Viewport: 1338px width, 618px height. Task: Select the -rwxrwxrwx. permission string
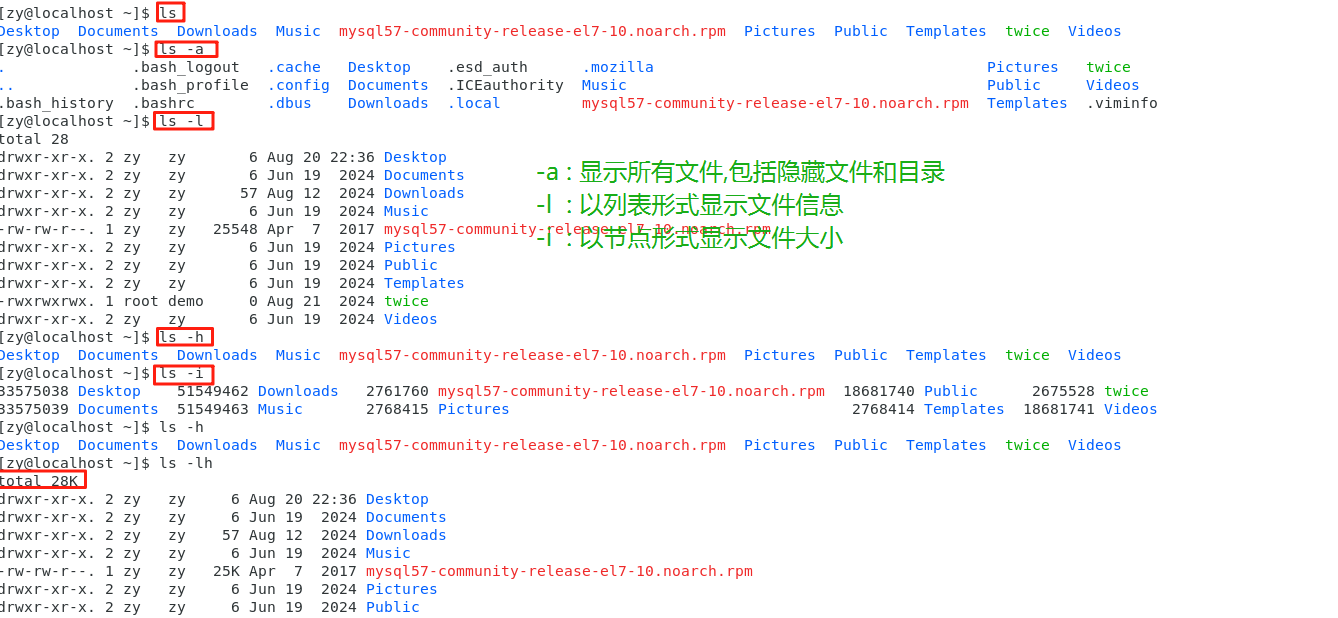coord(48,301)
